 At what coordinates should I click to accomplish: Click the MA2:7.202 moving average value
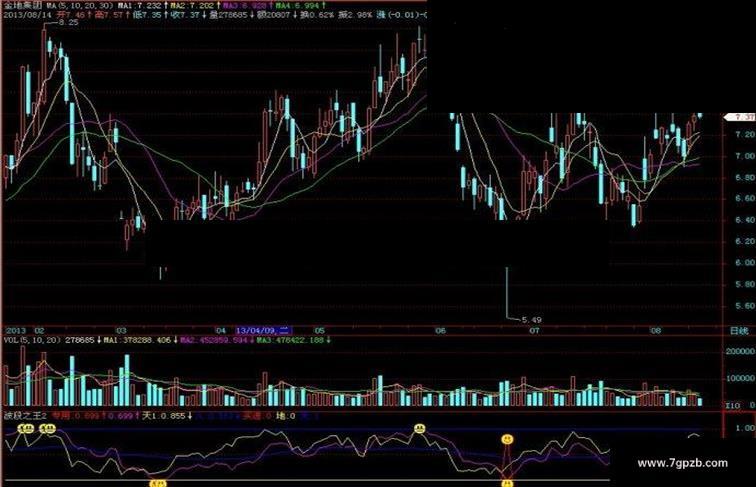191,5
